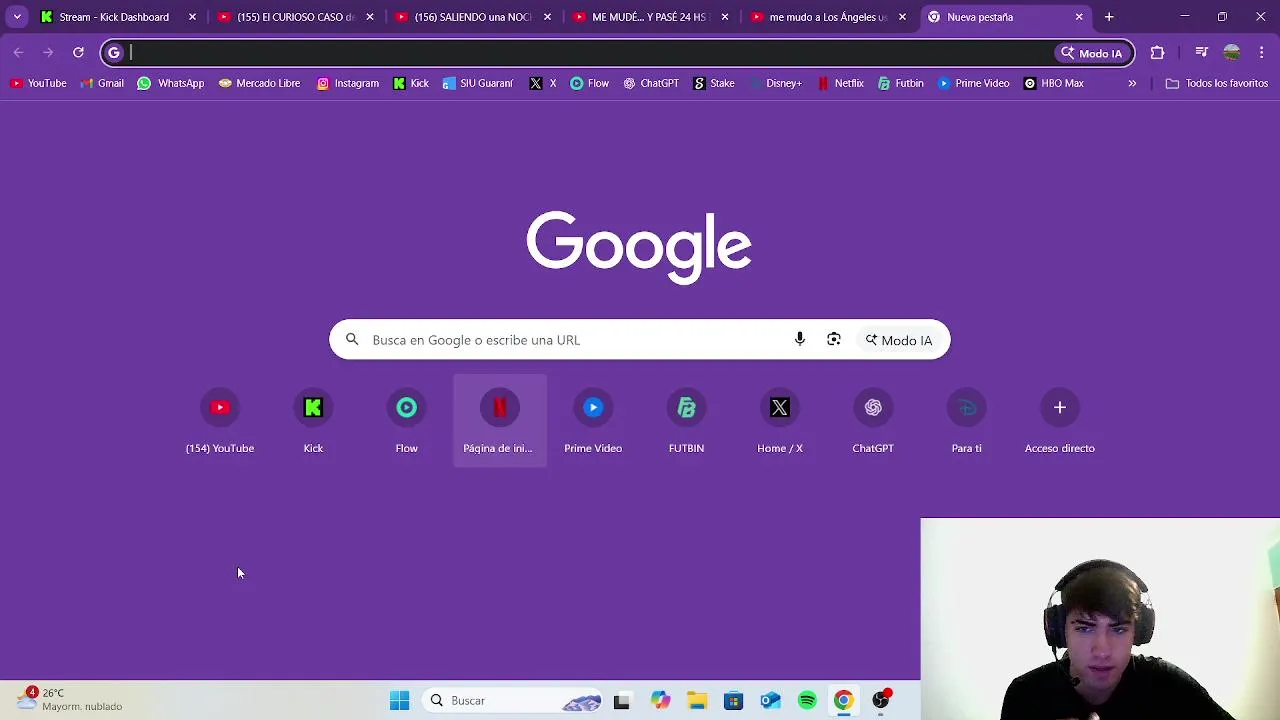1280x720 pixels.
Task: Open the YouTube bookmark
Action: [38, 83]
